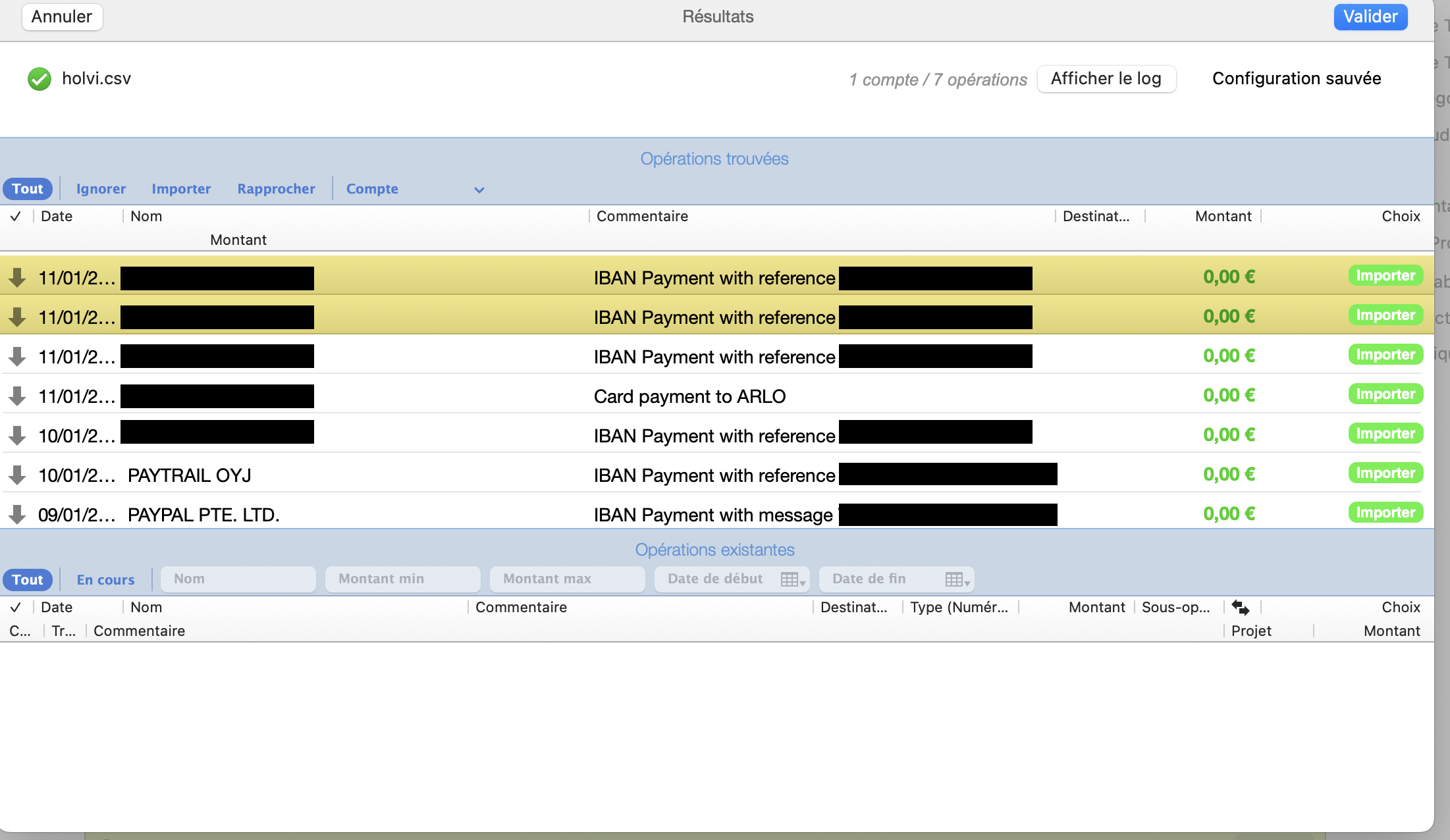This screenshot has height=840, width=1450.
Task: Expand the Ignorer filter option
Action: [x=101, y=189]
